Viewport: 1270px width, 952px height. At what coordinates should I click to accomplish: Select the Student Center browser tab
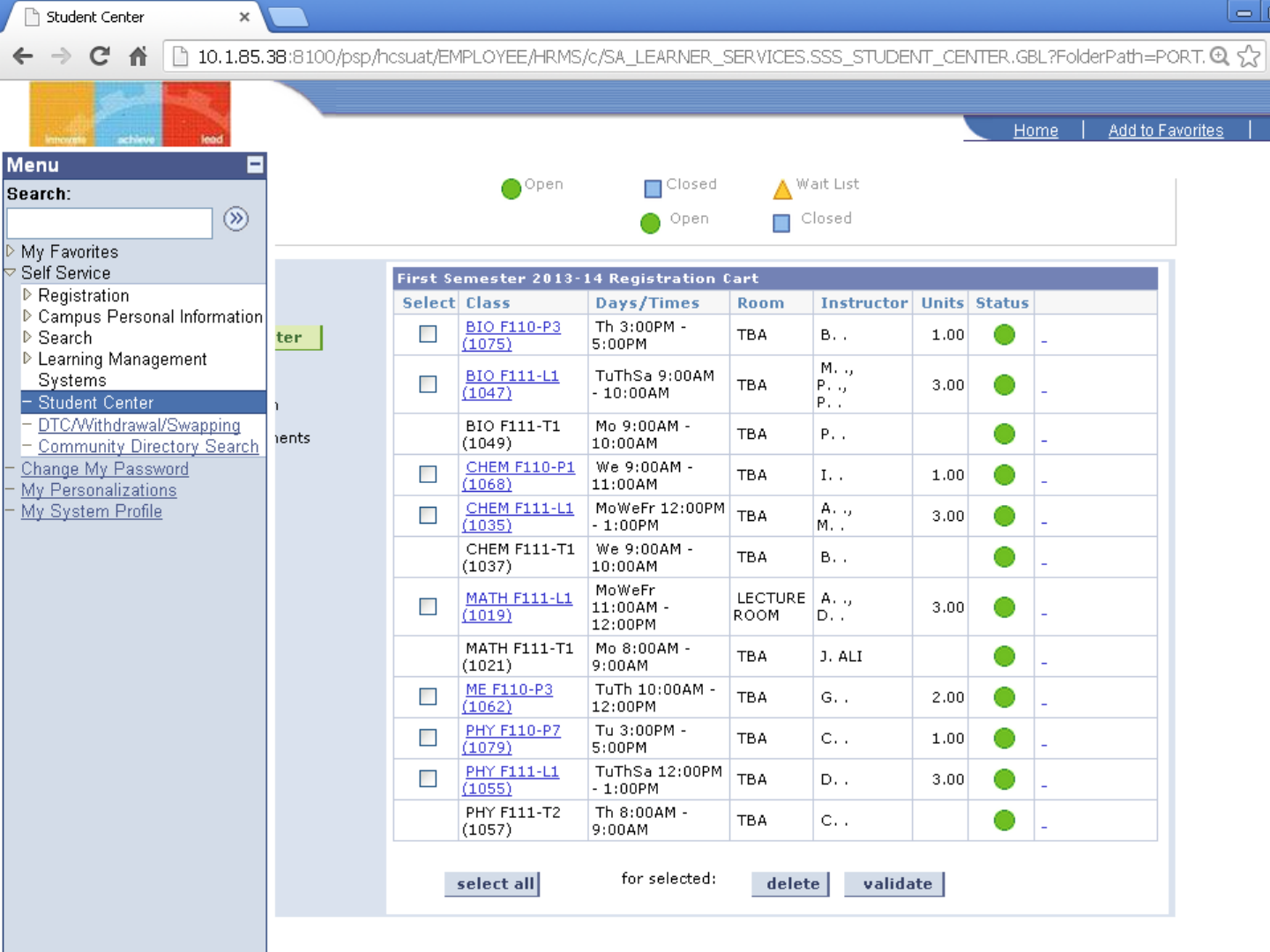point(132,17)
